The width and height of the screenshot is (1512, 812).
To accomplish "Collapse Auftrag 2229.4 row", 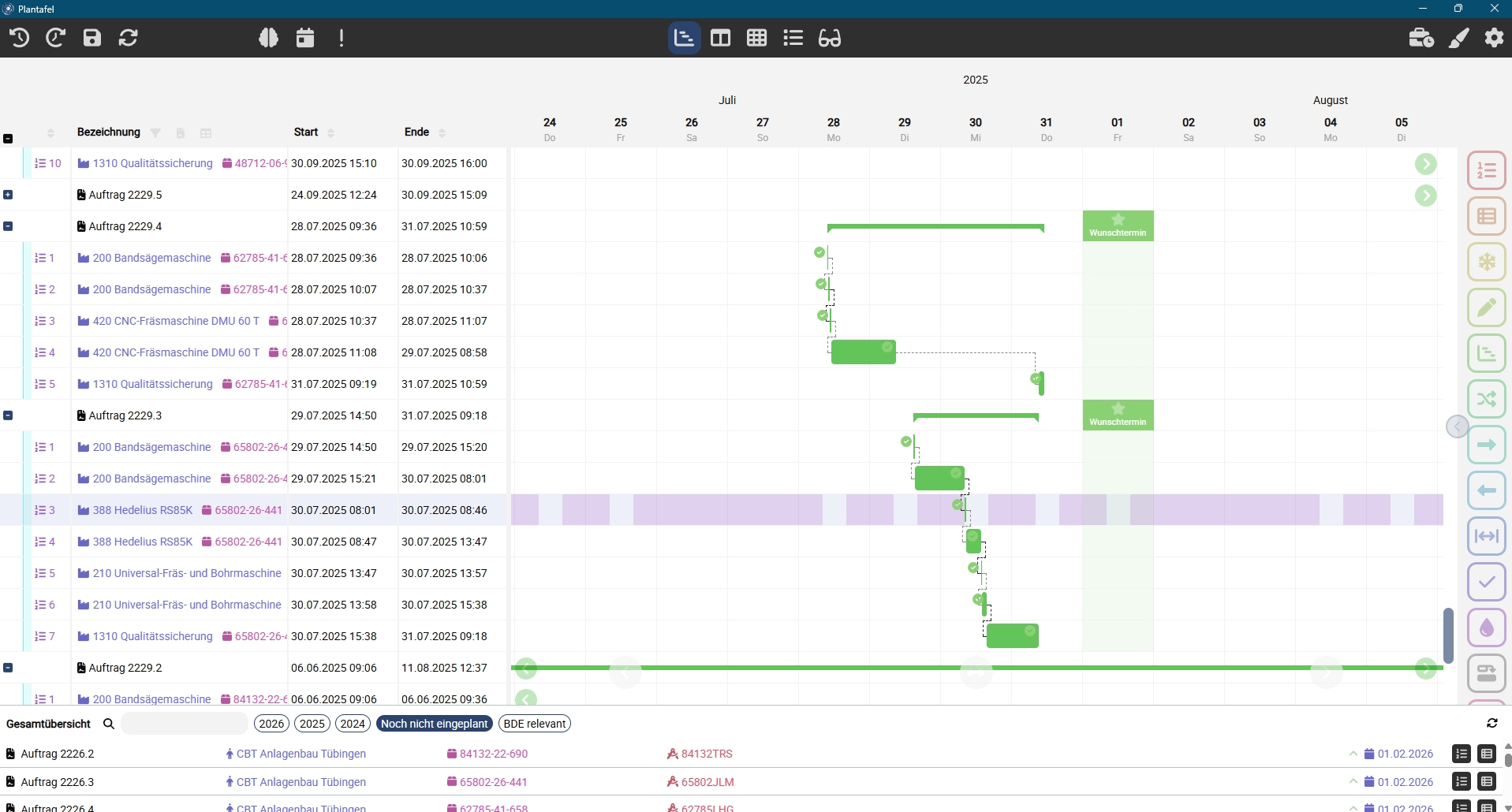I will click(8, 226).
